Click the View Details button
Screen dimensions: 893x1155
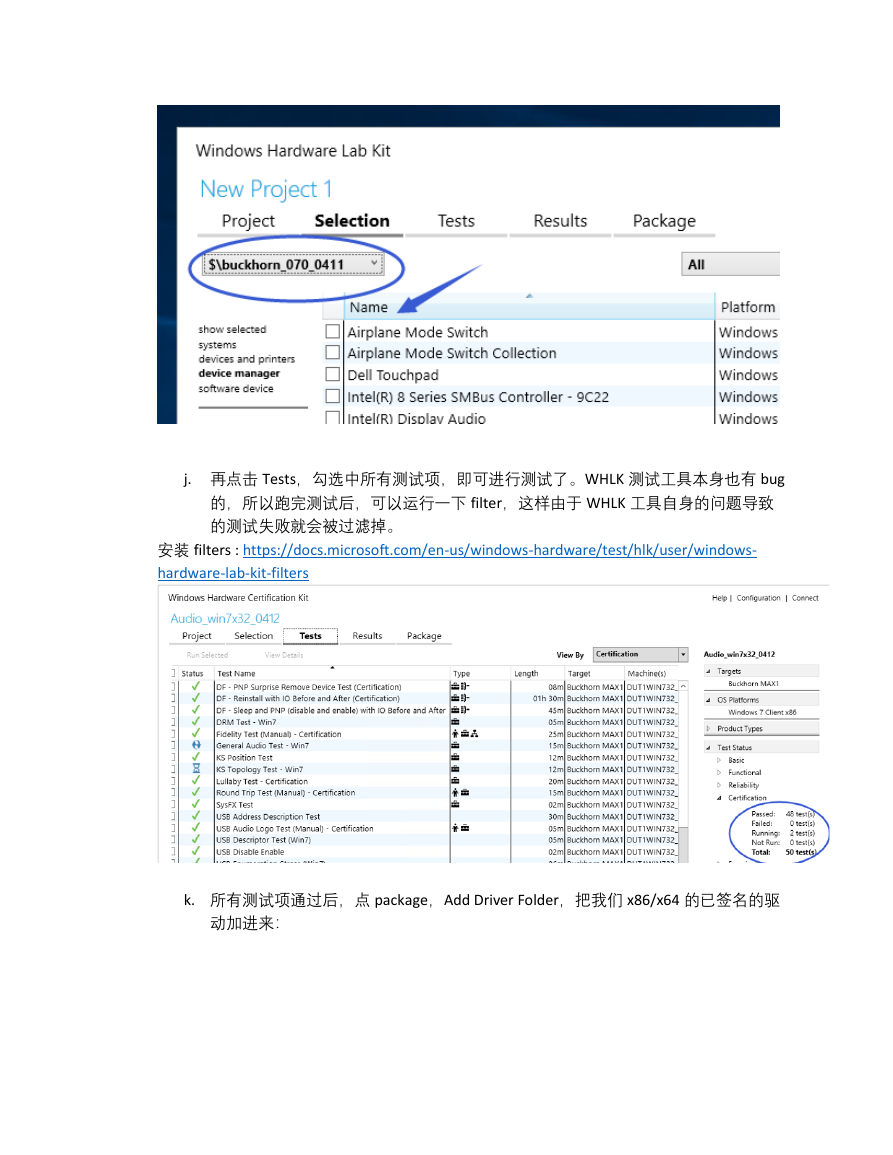click(284, 655)
